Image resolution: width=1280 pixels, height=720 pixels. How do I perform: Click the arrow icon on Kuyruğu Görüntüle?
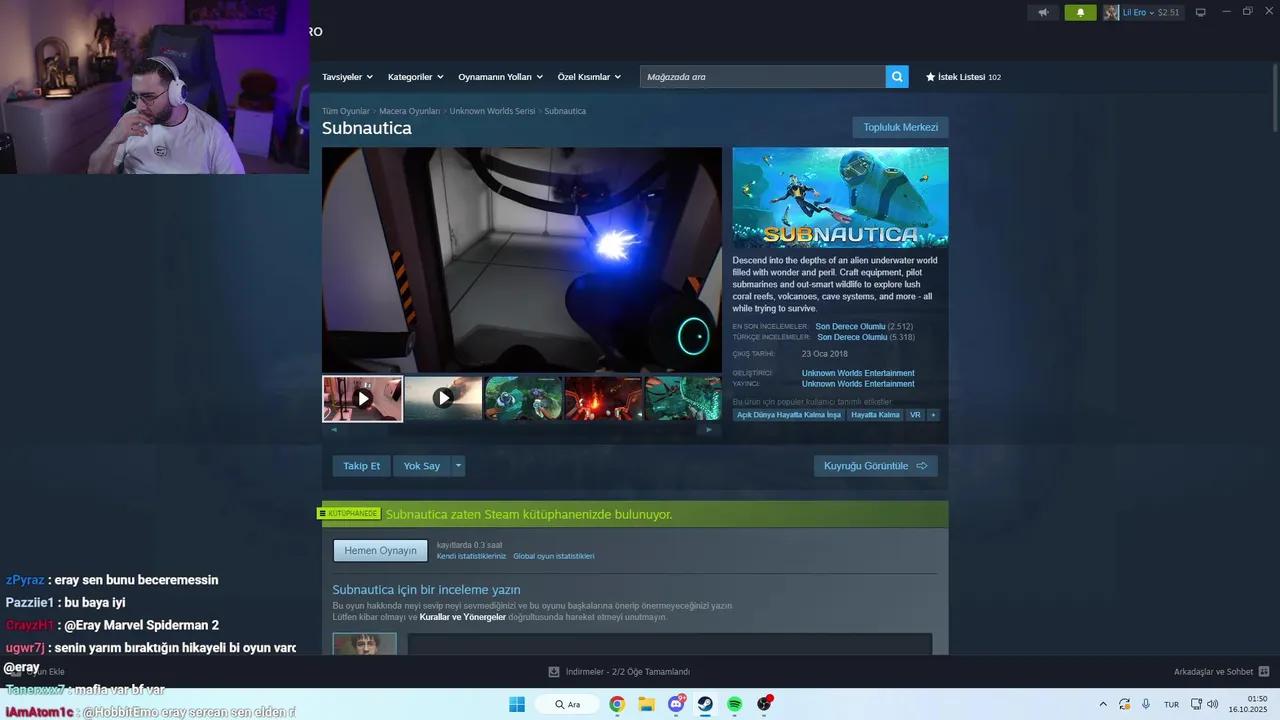click(922, 466)
